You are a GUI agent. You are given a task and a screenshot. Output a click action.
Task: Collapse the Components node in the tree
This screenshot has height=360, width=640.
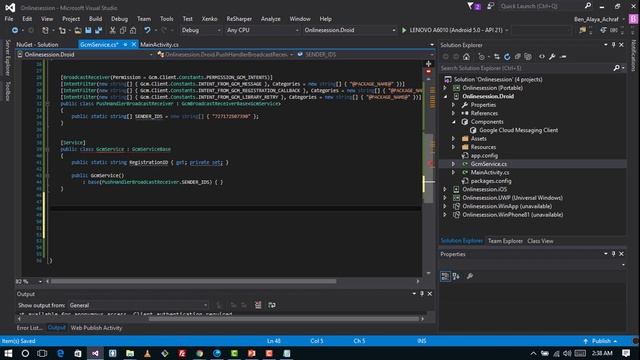pyautogui.click(x=453, y=122)
